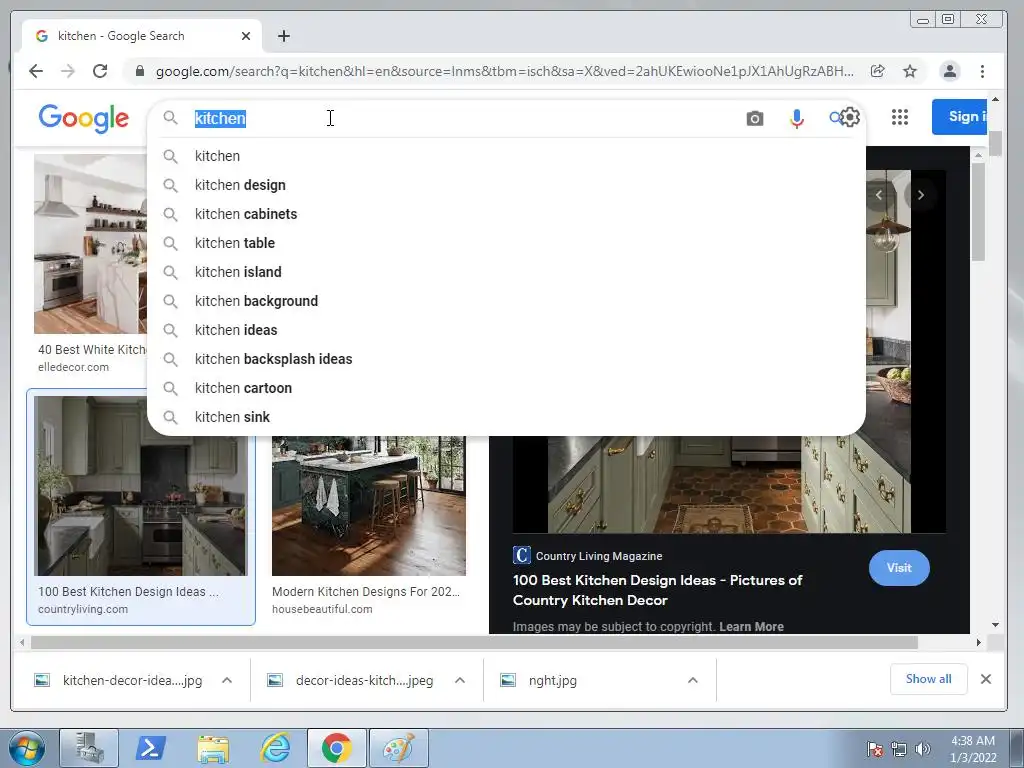Reload the current page
Viewport: 1024px width, 768px height.
pos(100,71)
